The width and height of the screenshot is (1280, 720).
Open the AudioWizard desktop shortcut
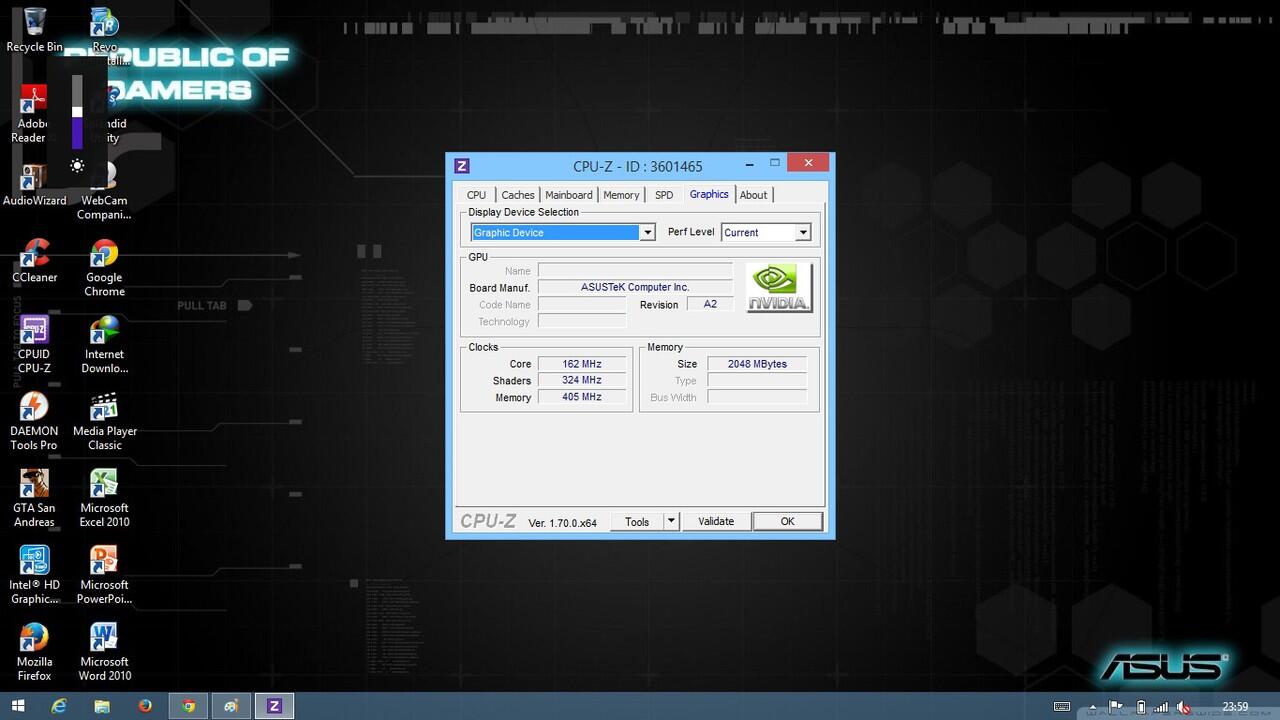tap(34, 184)
